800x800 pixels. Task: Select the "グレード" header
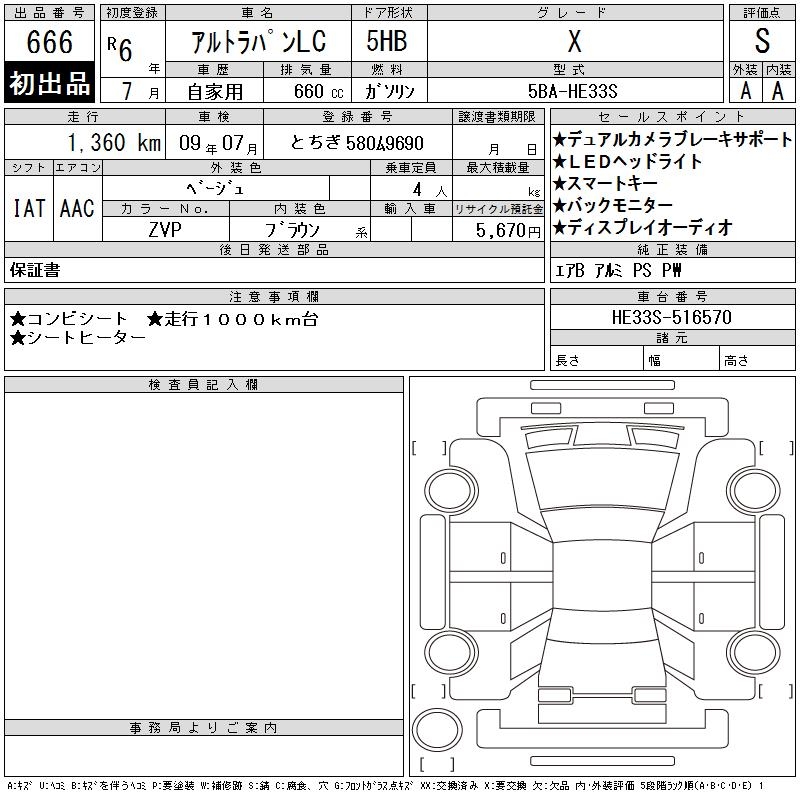(576, 12)
